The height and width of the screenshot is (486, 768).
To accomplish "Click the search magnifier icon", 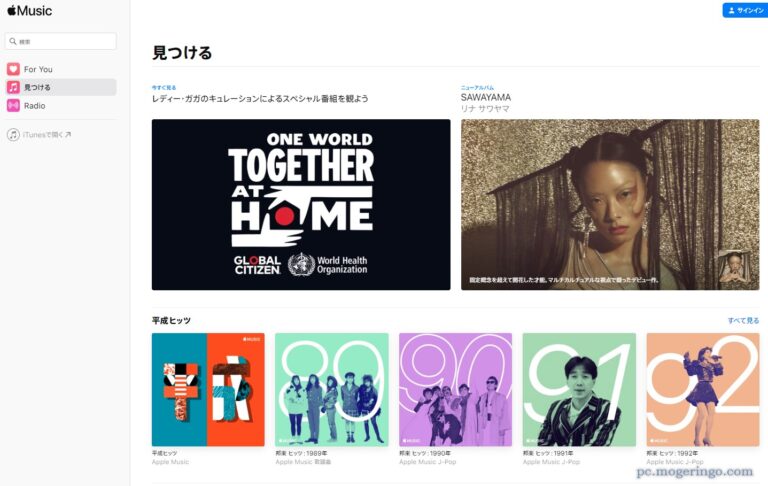I will 13,42.
